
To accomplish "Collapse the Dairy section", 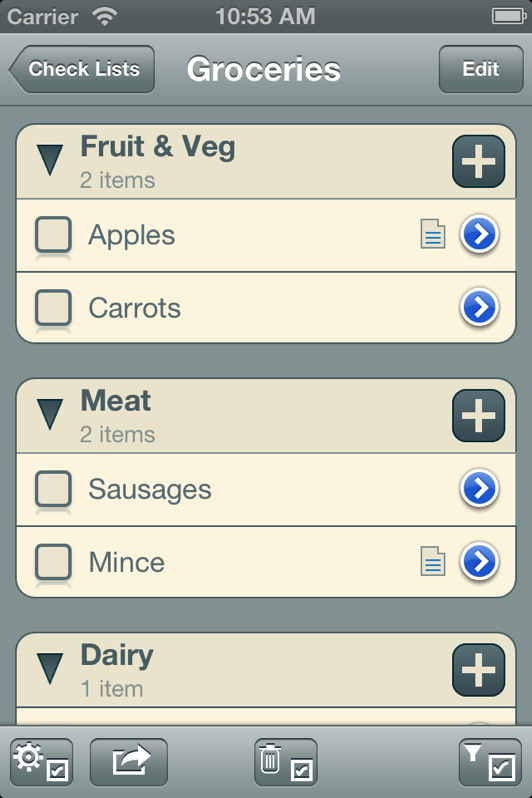I will click(50, 668).
